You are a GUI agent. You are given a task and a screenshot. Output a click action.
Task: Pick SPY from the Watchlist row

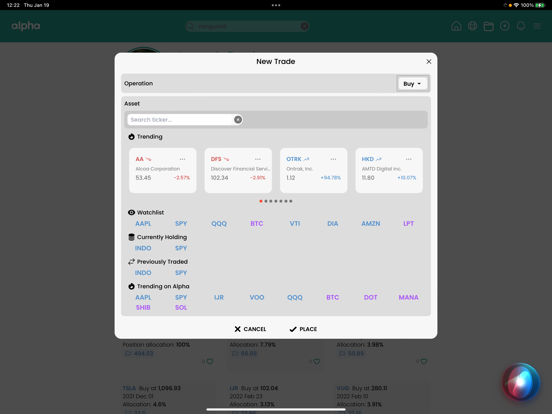click(181, 224)
